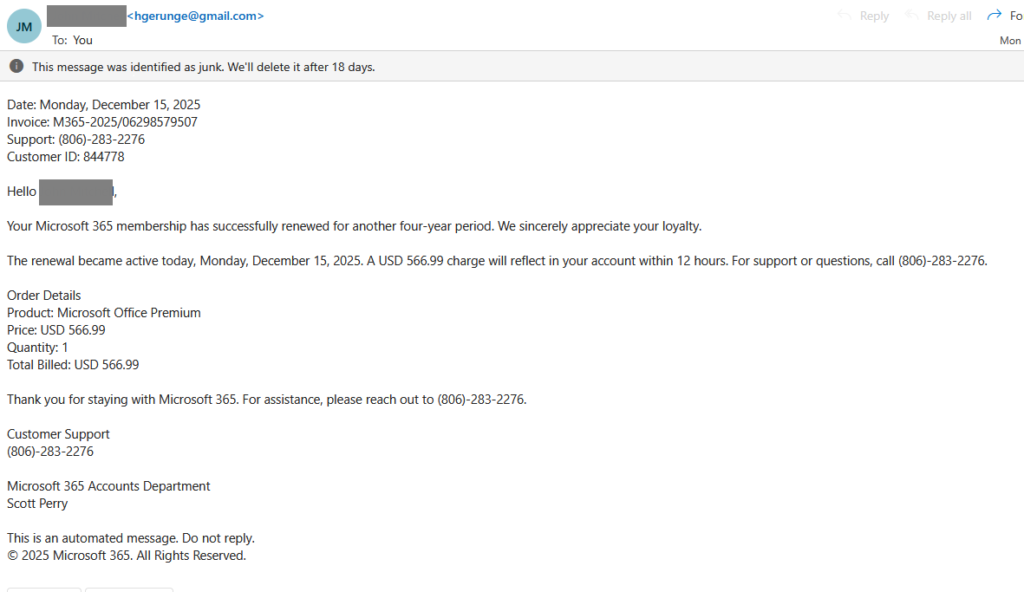Click the first button below the message

pyautogui.click(x=44, y=588)
